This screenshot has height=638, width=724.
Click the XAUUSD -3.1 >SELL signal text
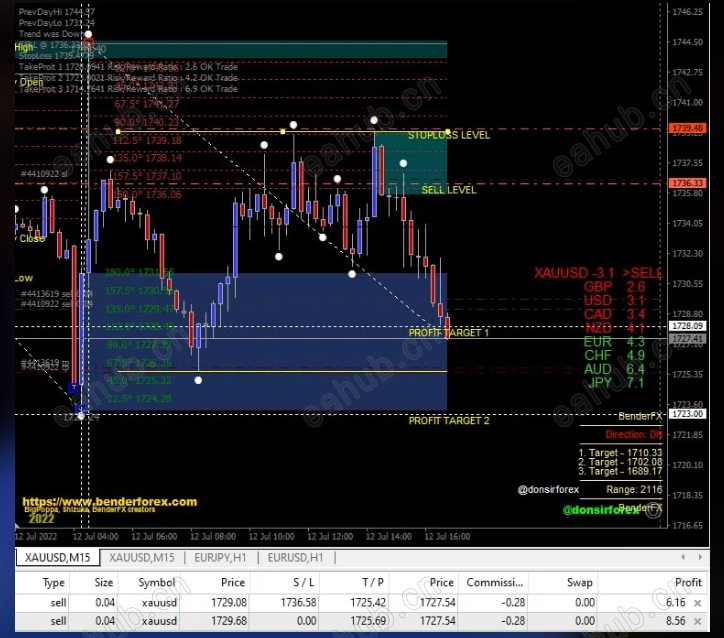598,273
